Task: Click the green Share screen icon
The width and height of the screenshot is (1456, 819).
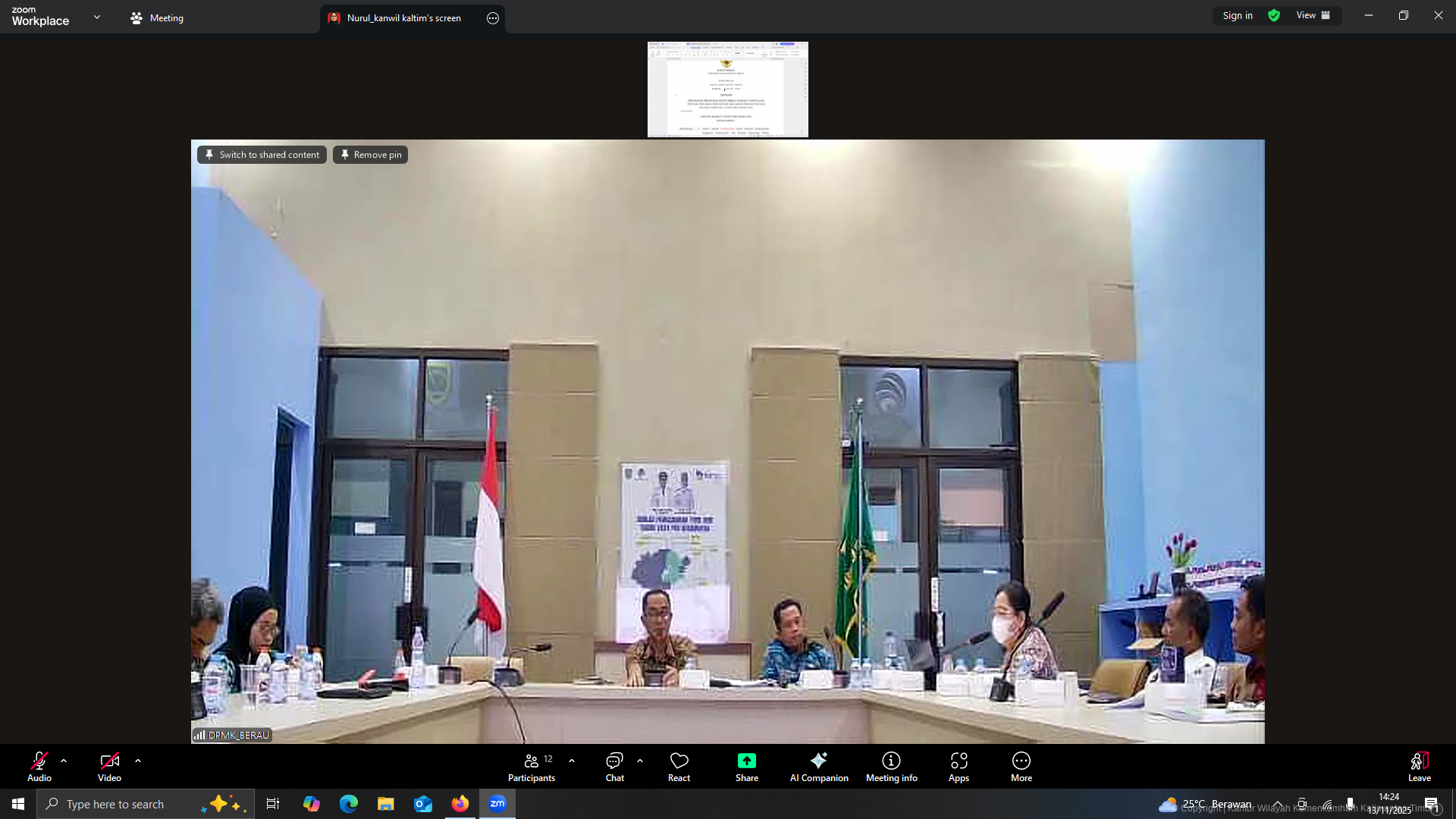Action: pyautogui.click(x=746, y=761)
